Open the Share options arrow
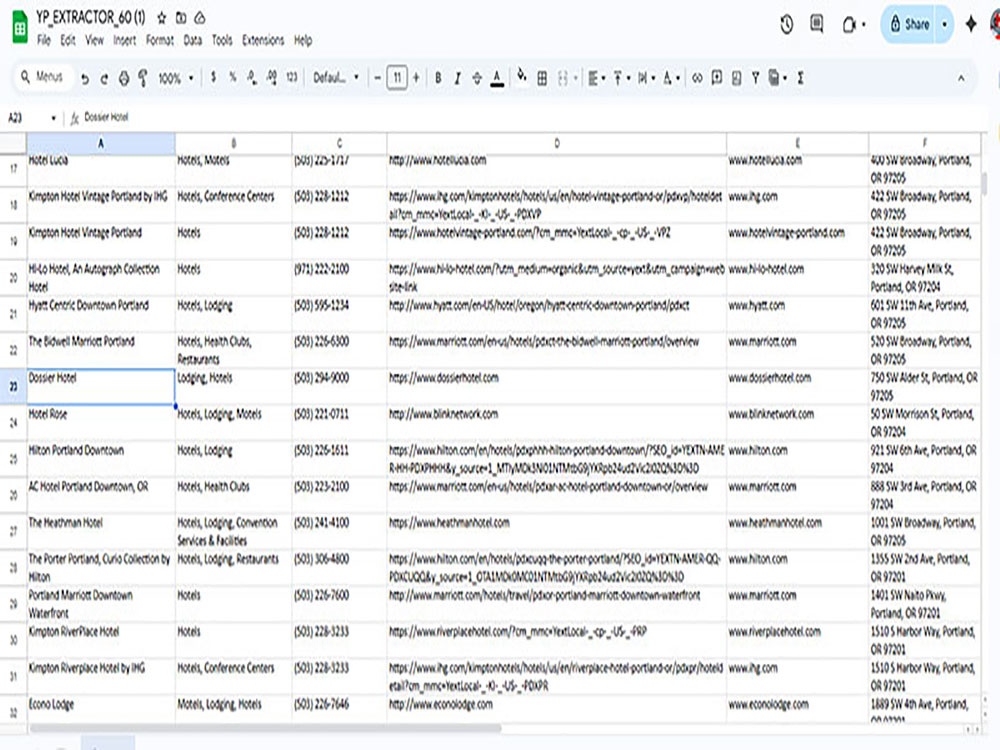The height and width of the screenshot is (750, 1000). click(x=945, y=25)
